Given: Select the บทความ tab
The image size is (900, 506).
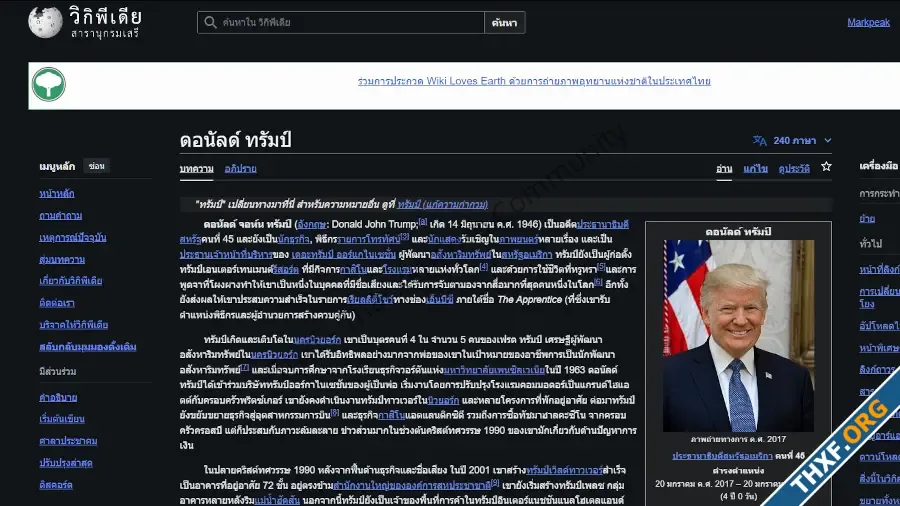Looking at the screenshot, I should [x=196, y=169].
